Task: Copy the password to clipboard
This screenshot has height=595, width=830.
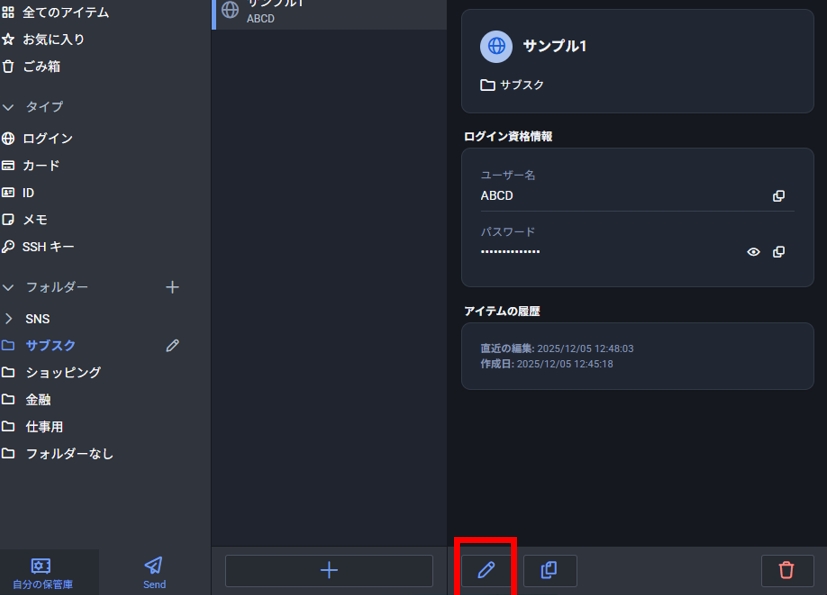Action: [x=778, y=252]
